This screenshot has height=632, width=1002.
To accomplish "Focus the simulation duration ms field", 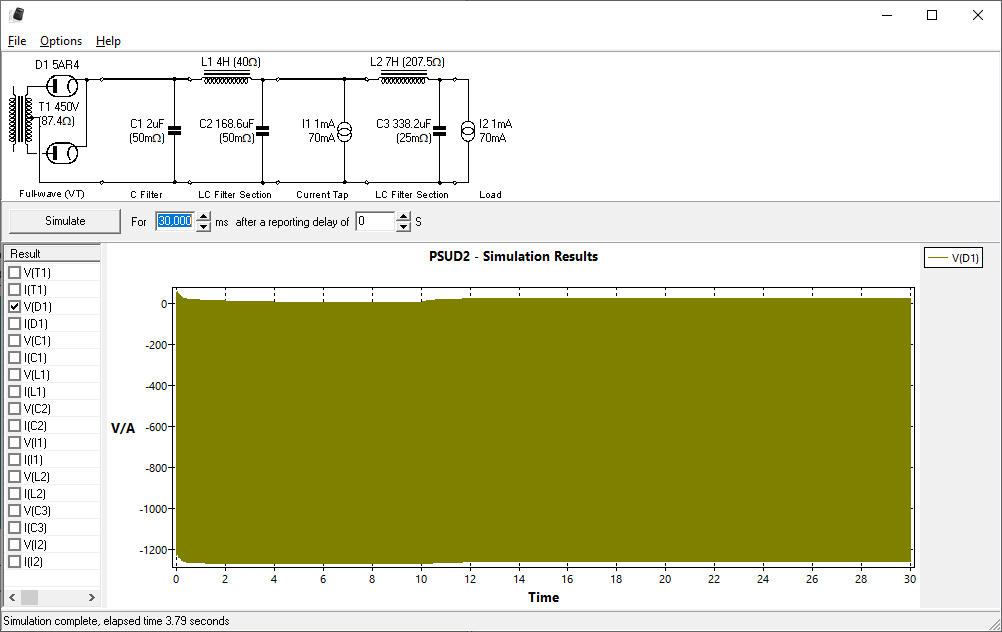I will click(x=175, y=221).
